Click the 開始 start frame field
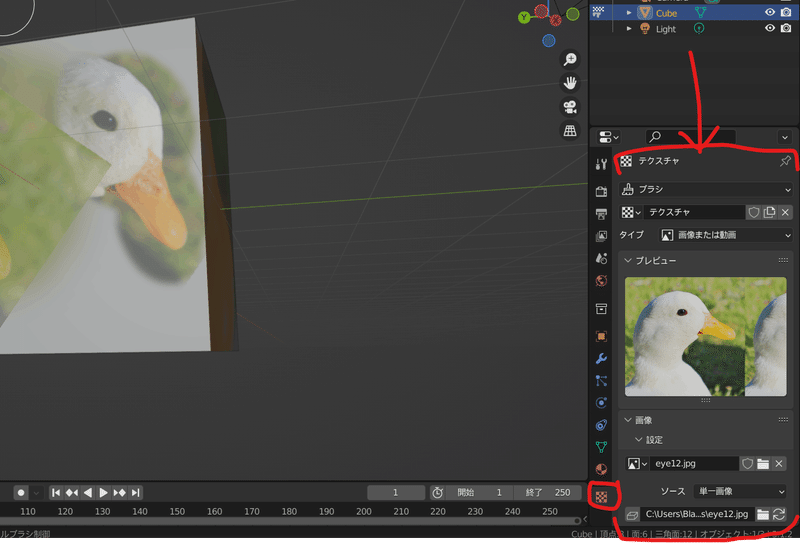The width and height of the screenshot is (800, 543). tap(479, 492)
